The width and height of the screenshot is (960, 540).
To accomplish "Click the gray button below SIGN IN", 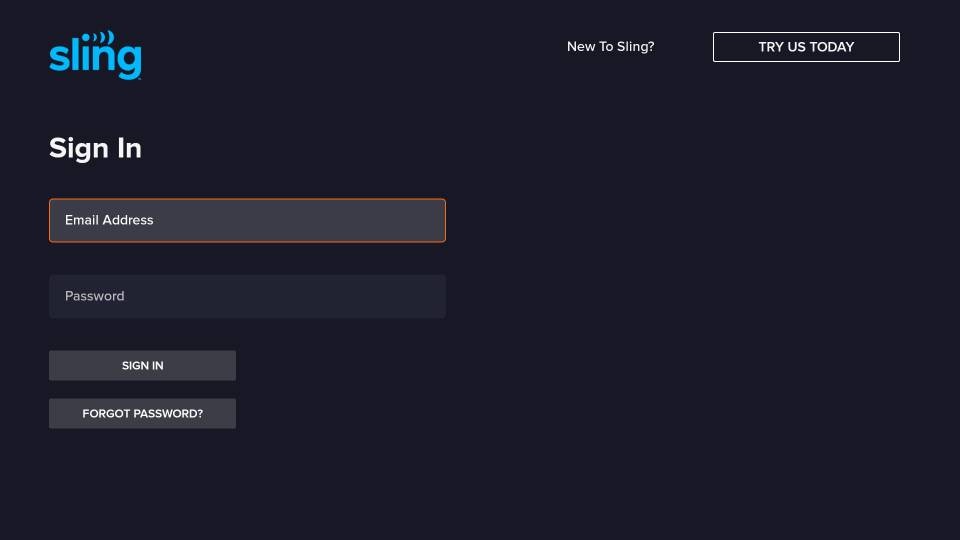I will [x=143, y=414].
